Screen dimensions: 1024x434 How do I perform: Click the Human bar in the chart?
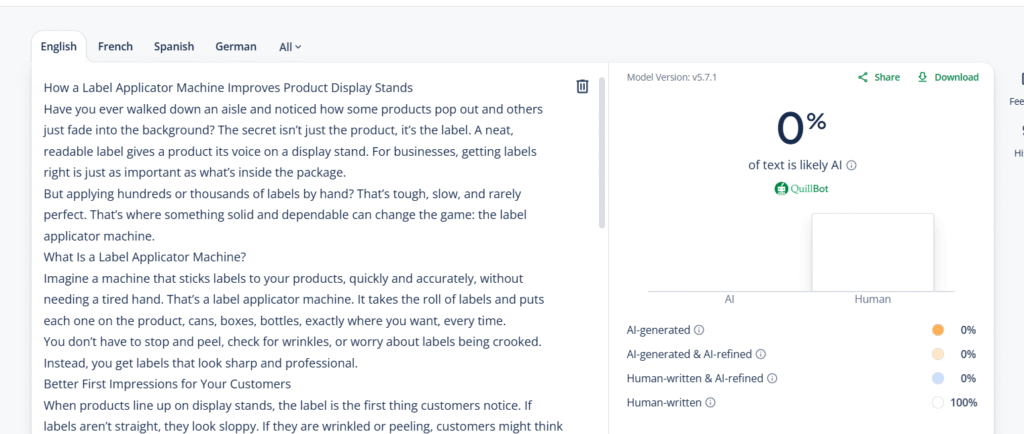tap(872, 252)
